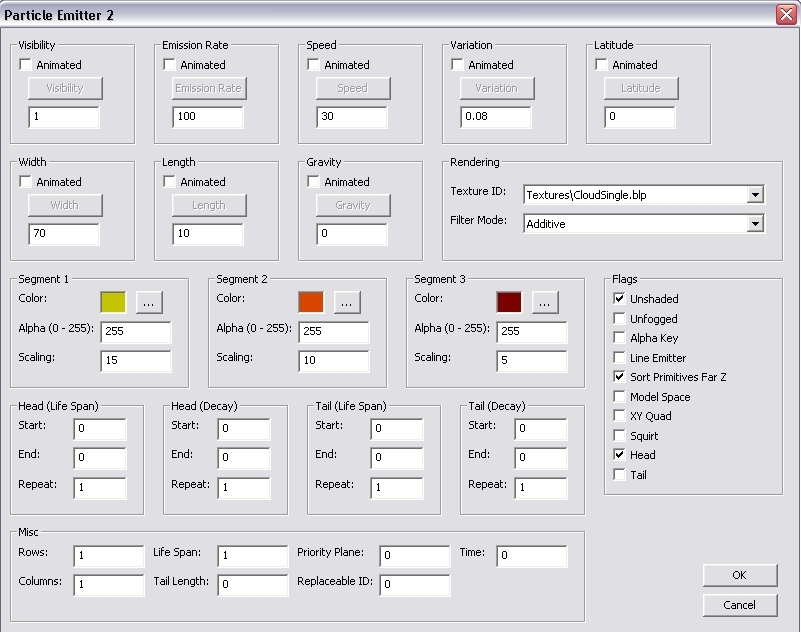Open Segment 1 color picker ellipsis button
The height and width of the screenshot is (632, 801).
pyautogui.click(x=149, y=302)
